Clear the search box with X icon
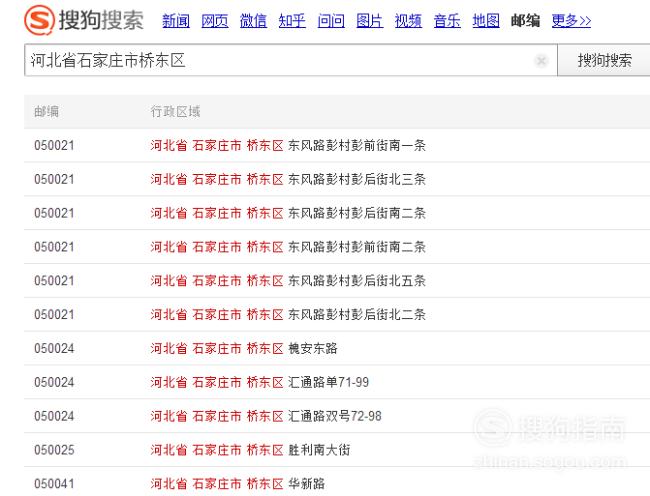650x496 pixels. pyautogui.click(x=541, y=61)
